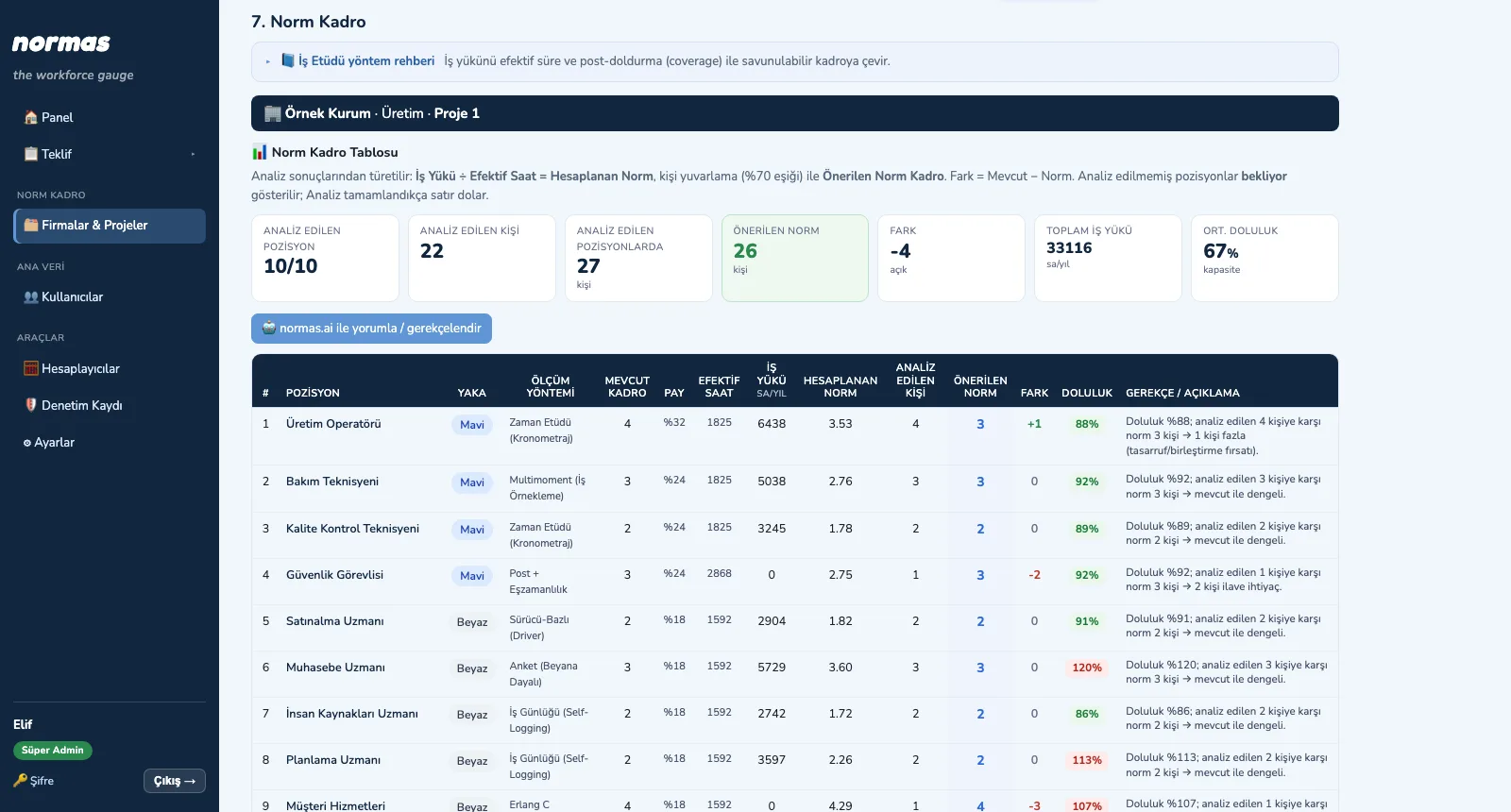The width and height of the screenshot is (1511, 812).
Task: Click the Kullanıcılar people icon
Action: (31, 297)
